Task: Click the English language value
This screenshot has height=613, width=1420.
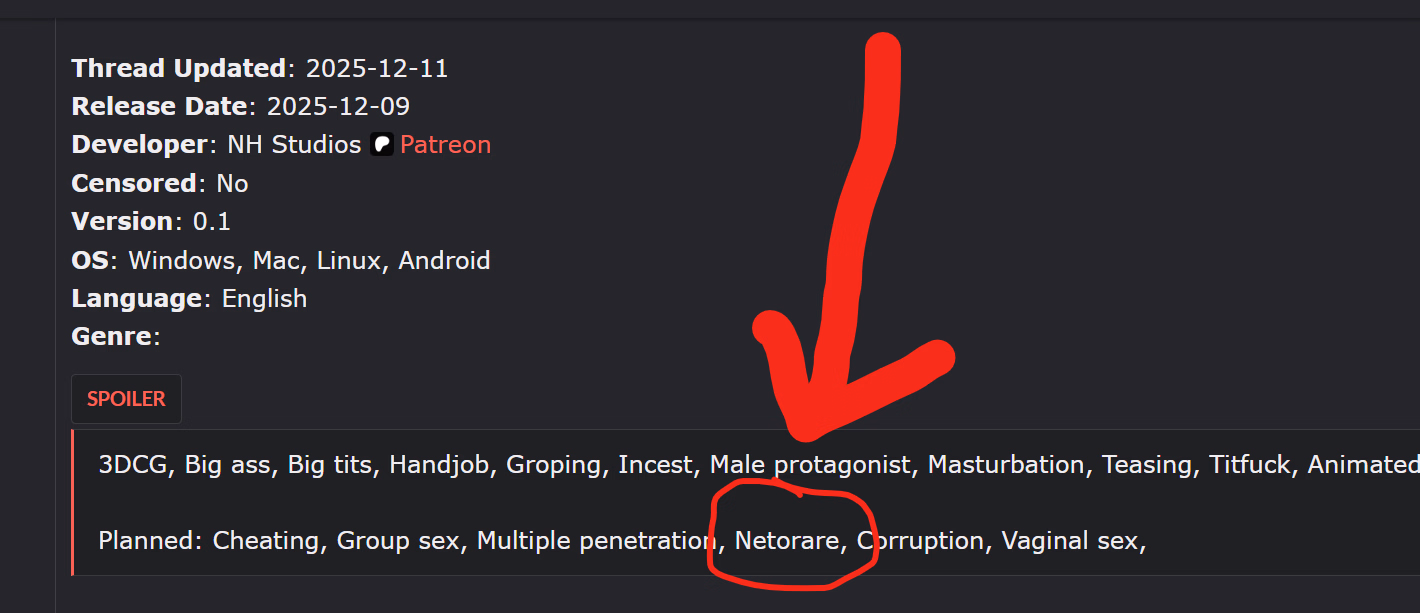Action: coord(264,299)
